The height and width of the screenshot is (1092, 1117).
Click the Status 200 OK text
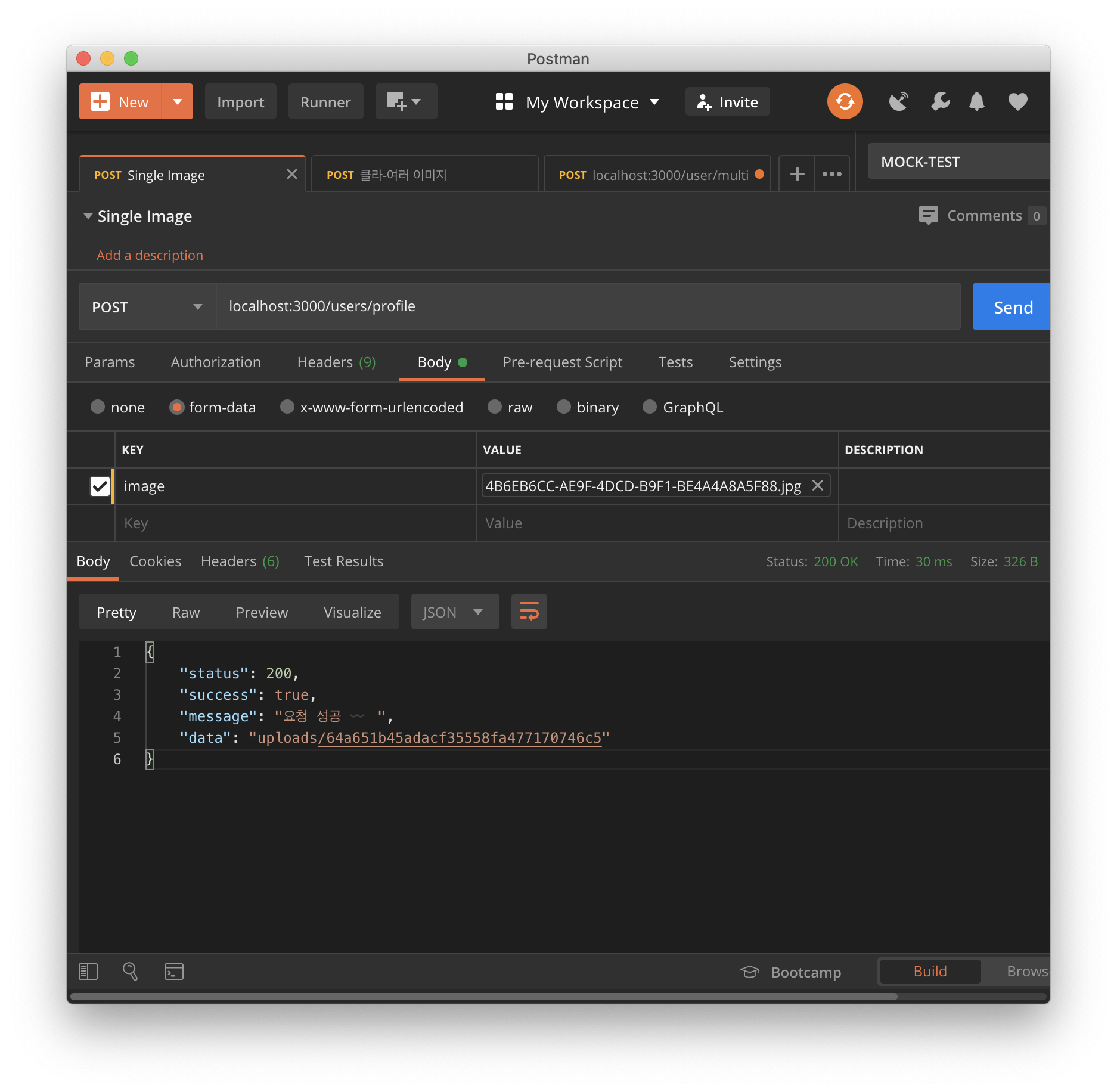click(812, 561)
